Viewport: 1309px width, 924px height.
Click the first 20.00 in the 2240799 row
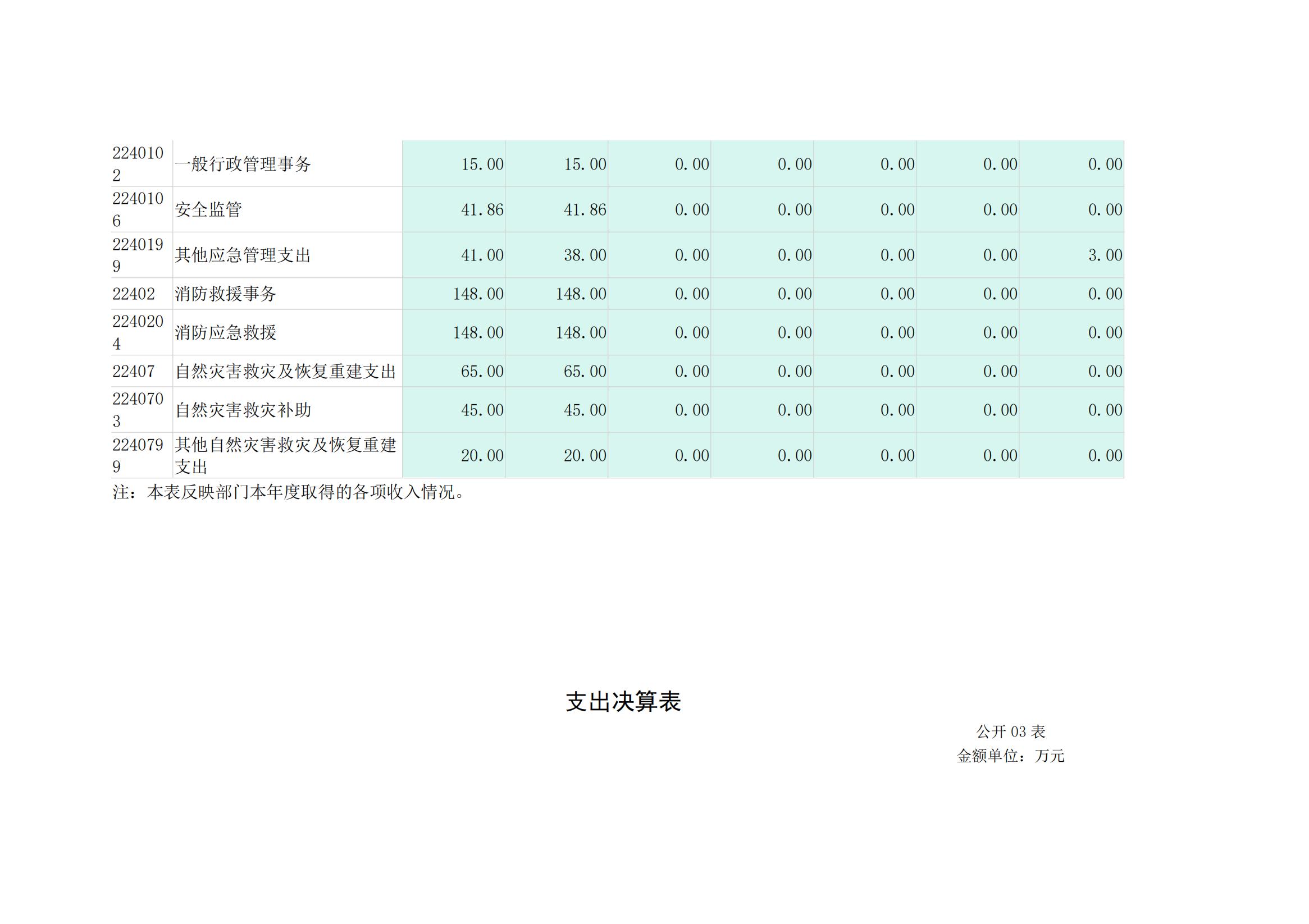(482, 455)
